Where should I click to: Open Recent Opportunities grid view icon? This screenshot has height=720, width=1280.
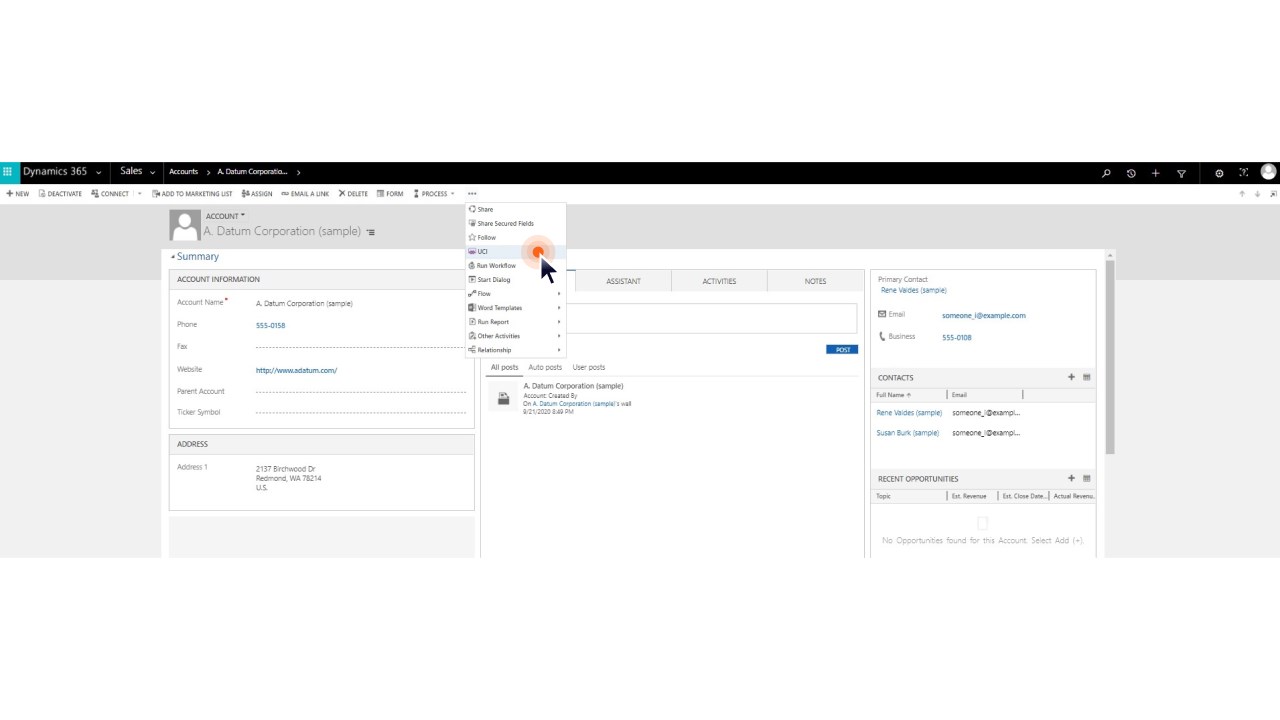coord(1087,478)
